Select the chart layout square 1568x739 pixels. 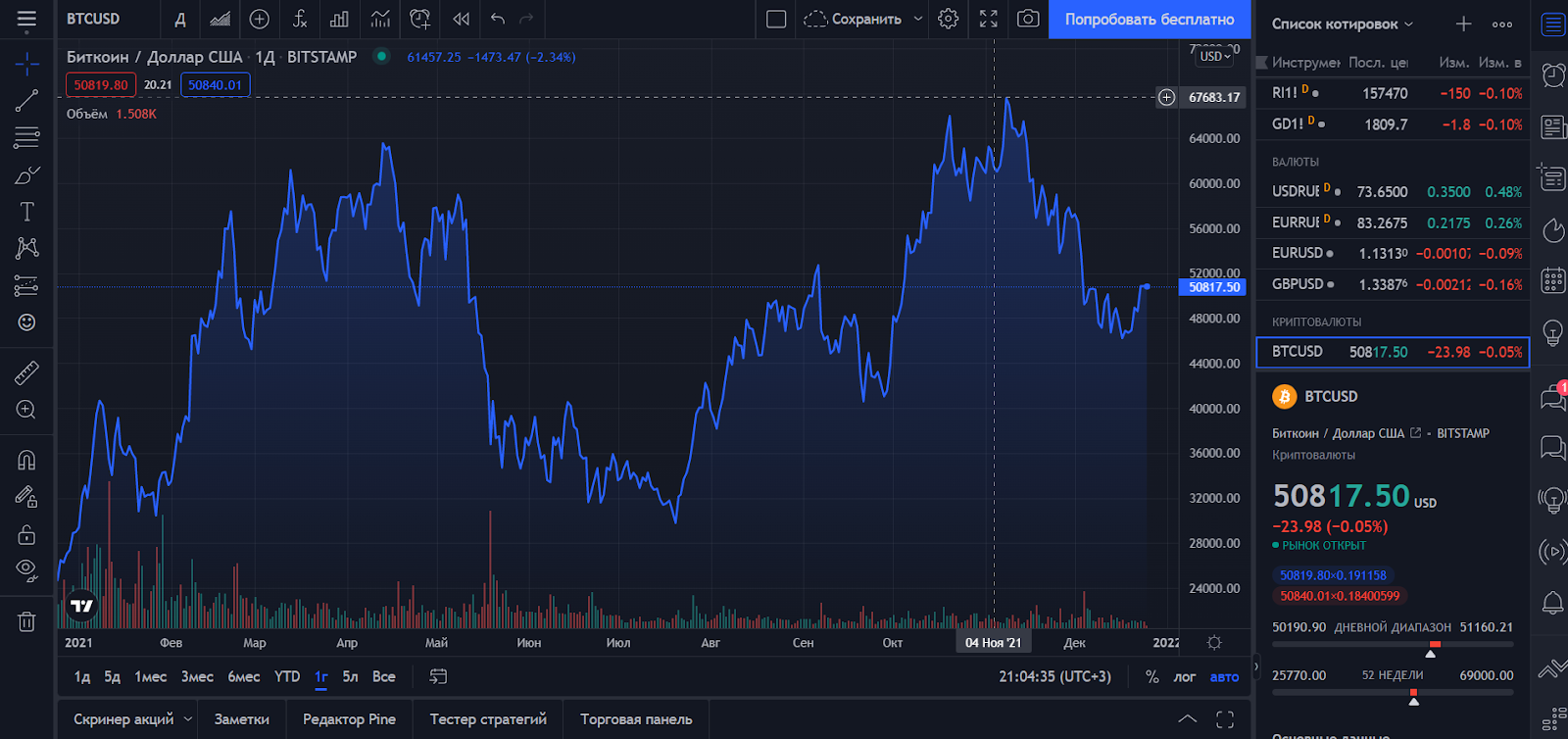click(x=776, y=19)
